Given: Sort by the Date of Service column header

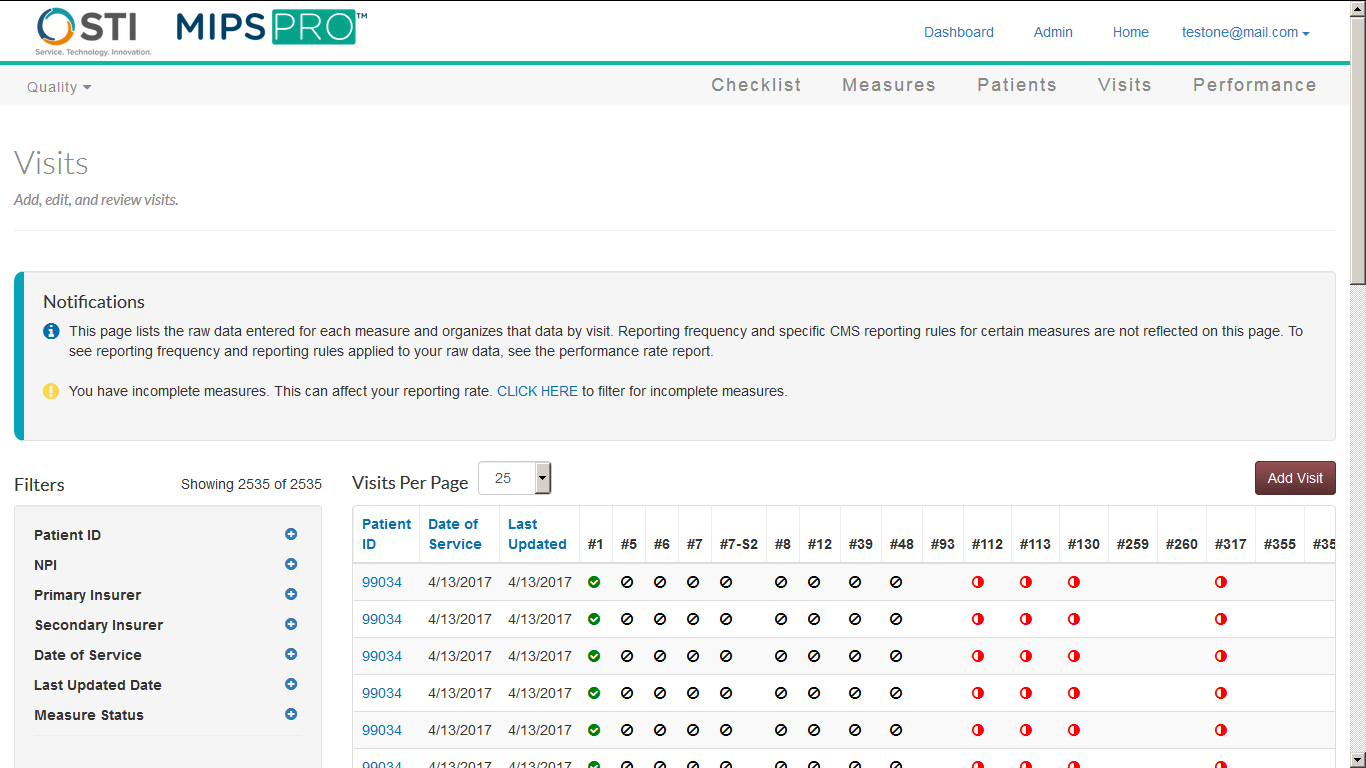Looking at the screenshot, I should tap(455, 534).
